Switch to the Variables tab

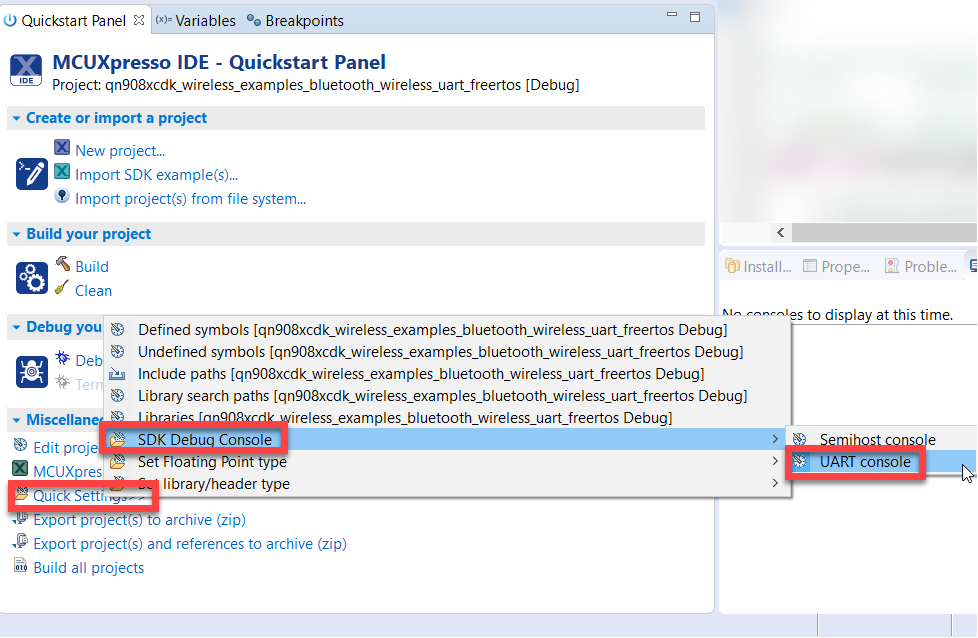coord(196,21)
